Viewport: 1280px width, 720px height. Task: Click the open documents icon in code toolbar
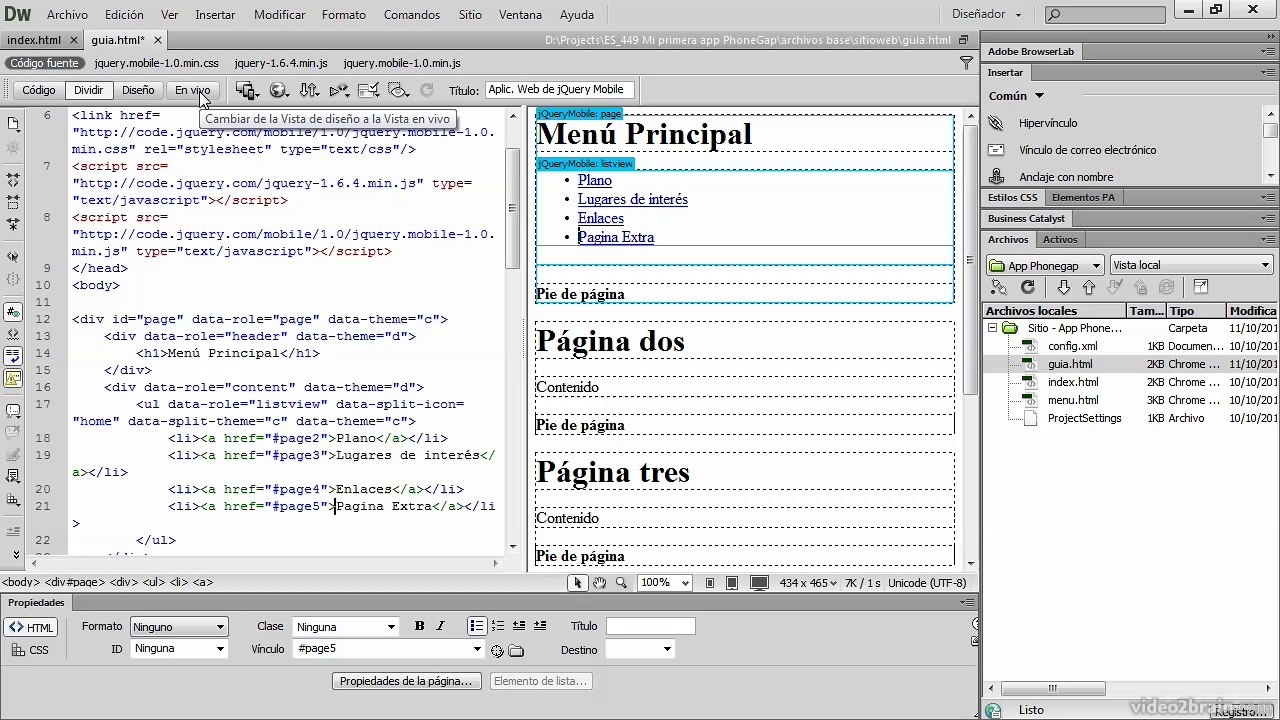(13, 123)
